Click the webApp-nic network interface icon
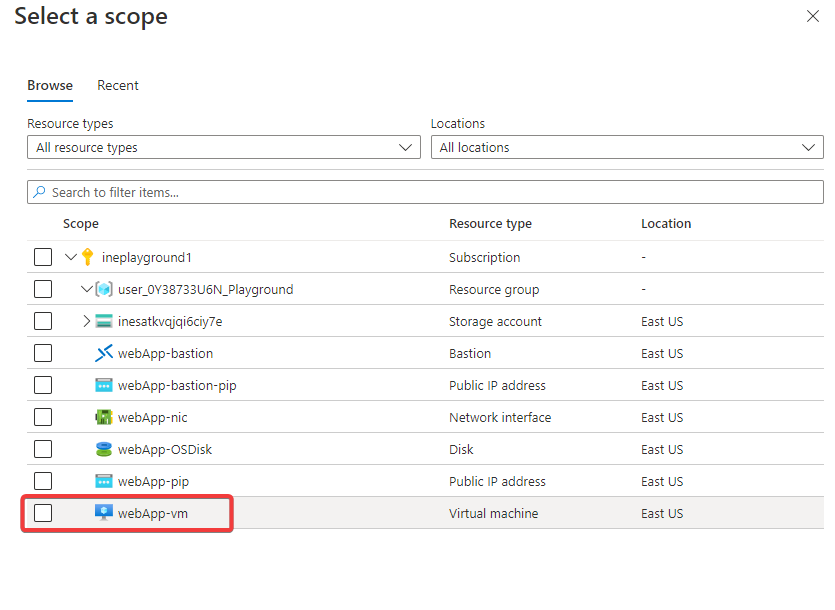Screen dimensions: 835x610 pos(104,417)
